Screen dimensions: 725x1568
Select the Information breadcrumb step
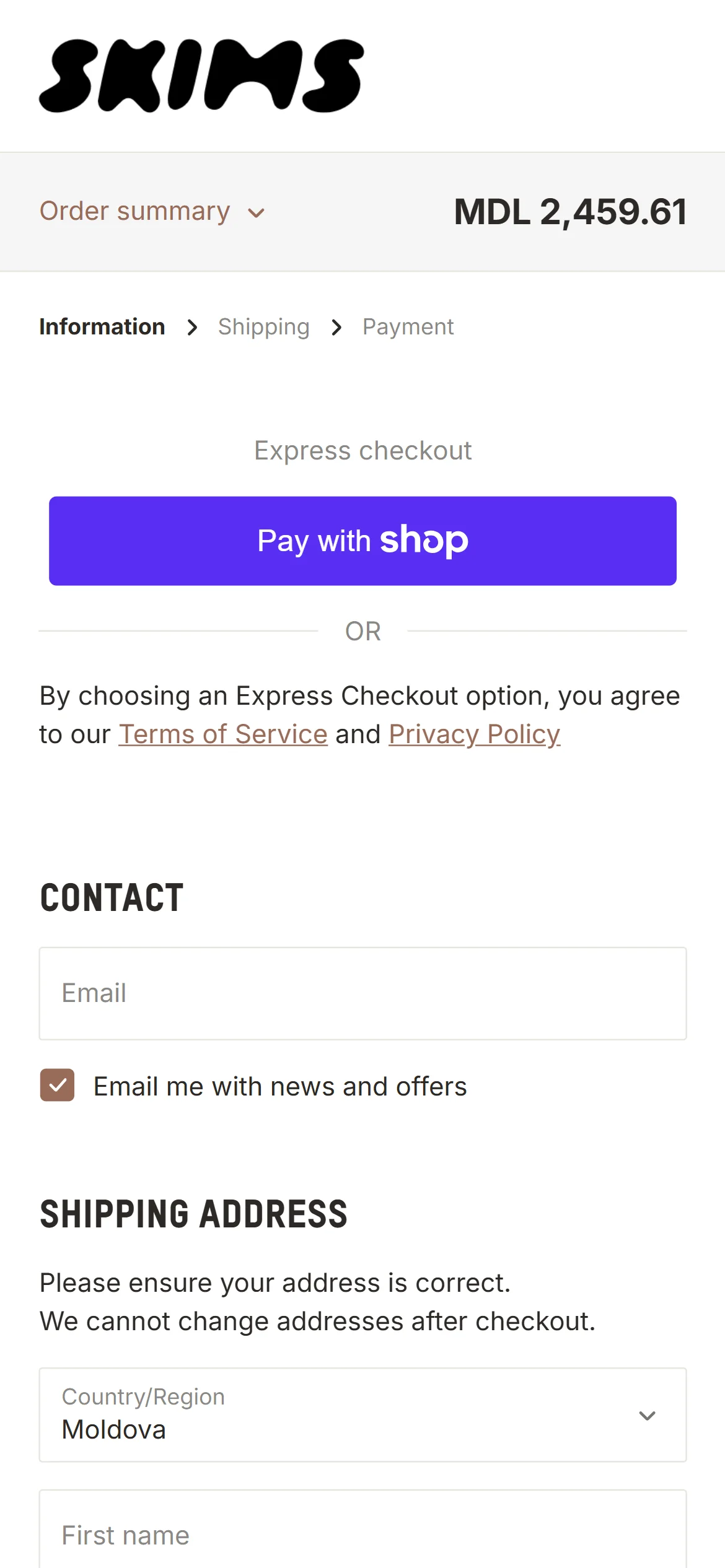102,327
